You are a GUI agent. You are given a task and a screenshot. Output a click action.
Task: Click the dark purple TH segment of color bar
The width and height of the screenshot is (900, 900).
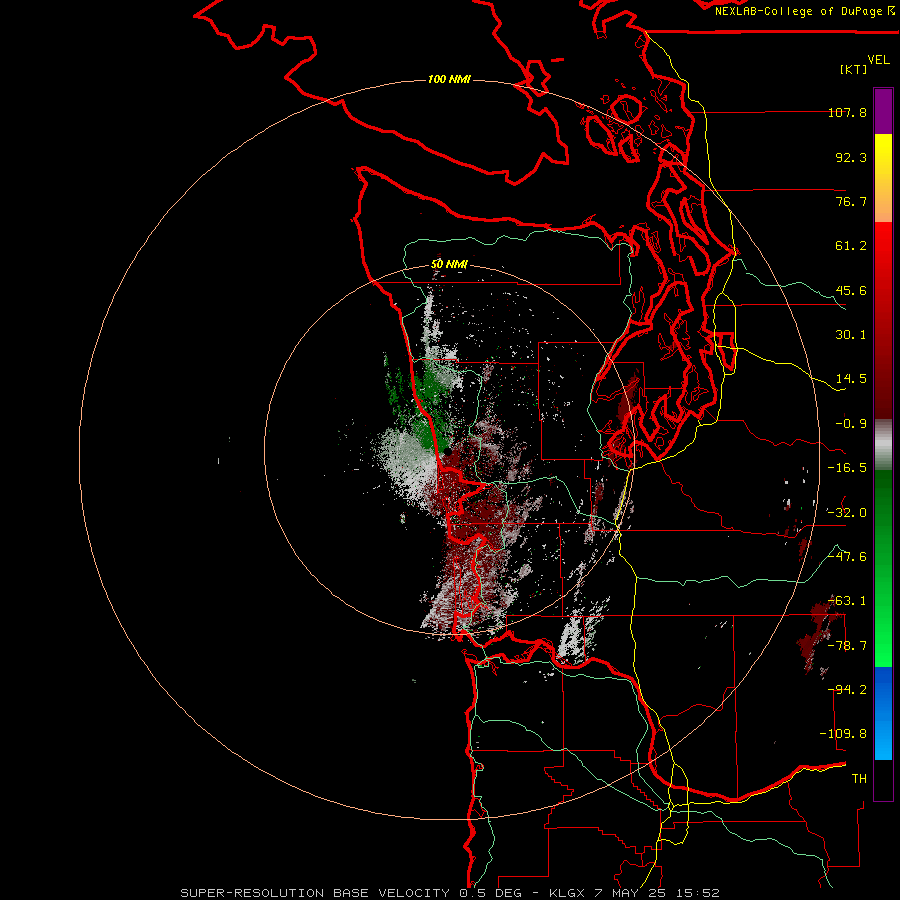(x=883, y=780)
